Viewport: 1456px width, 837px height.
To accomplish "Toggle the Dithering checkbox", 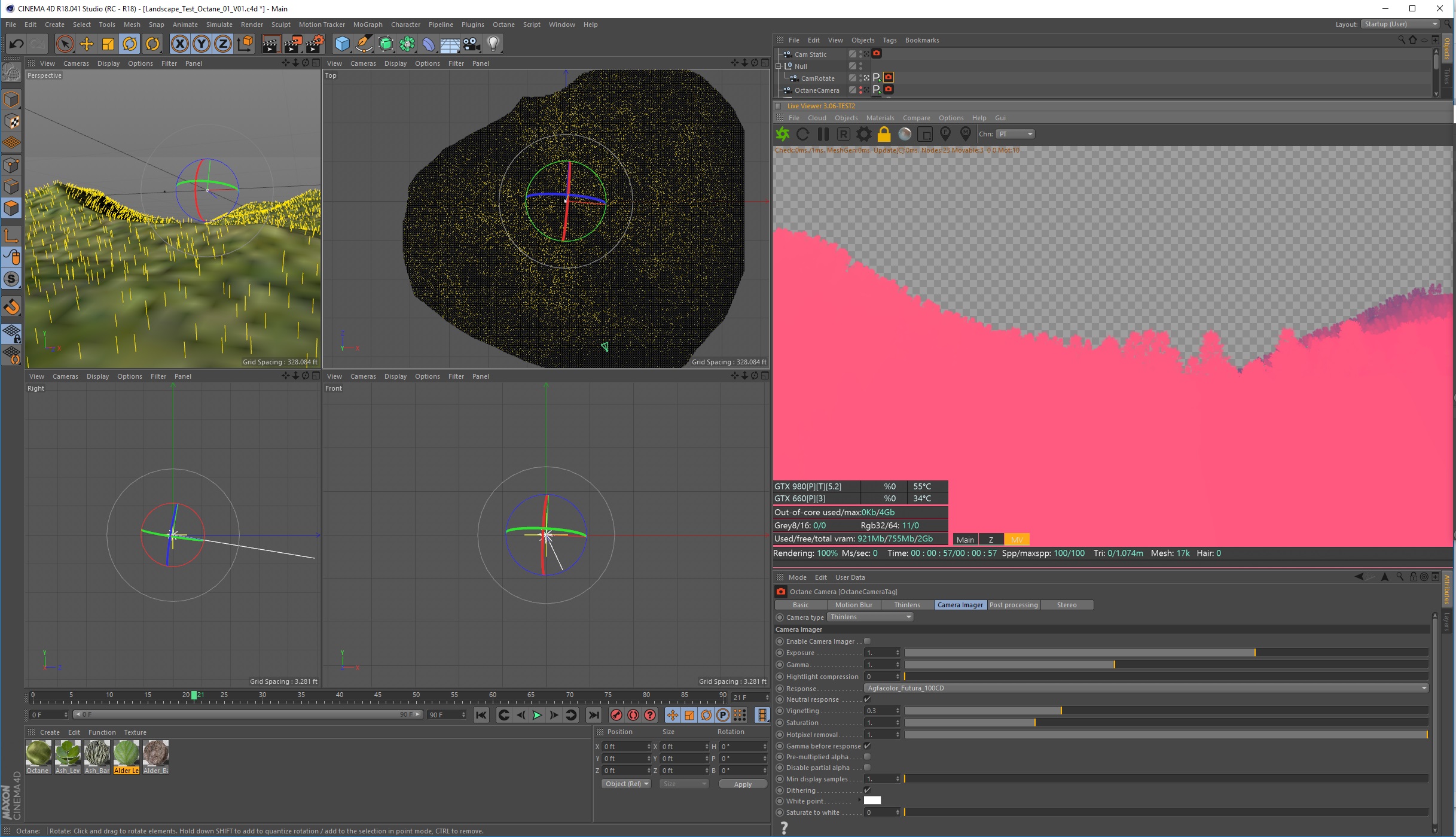I will (x=867, y=790).
